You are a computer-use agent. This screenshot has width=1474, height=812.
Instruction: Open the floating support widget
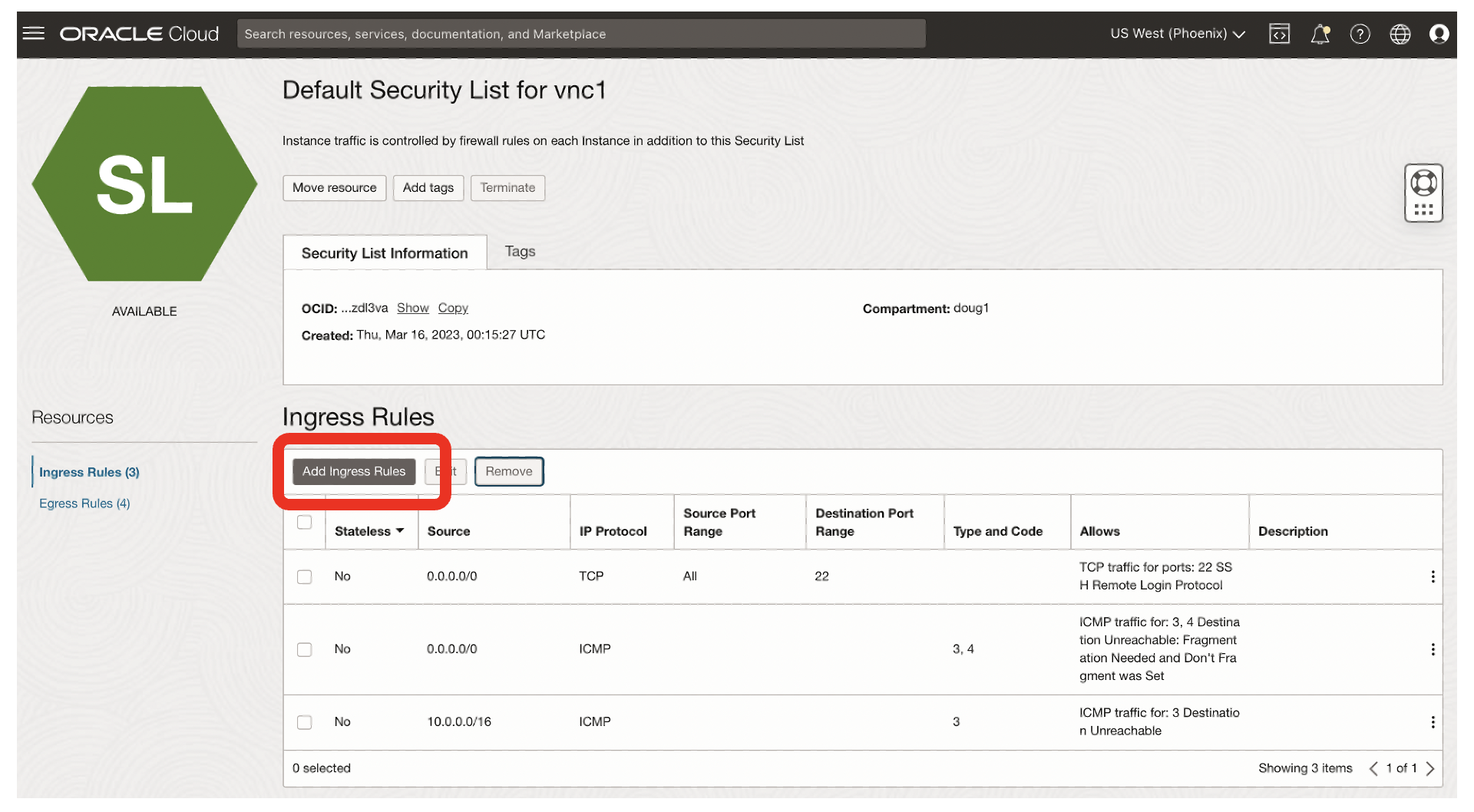(x=1423, y=192)
